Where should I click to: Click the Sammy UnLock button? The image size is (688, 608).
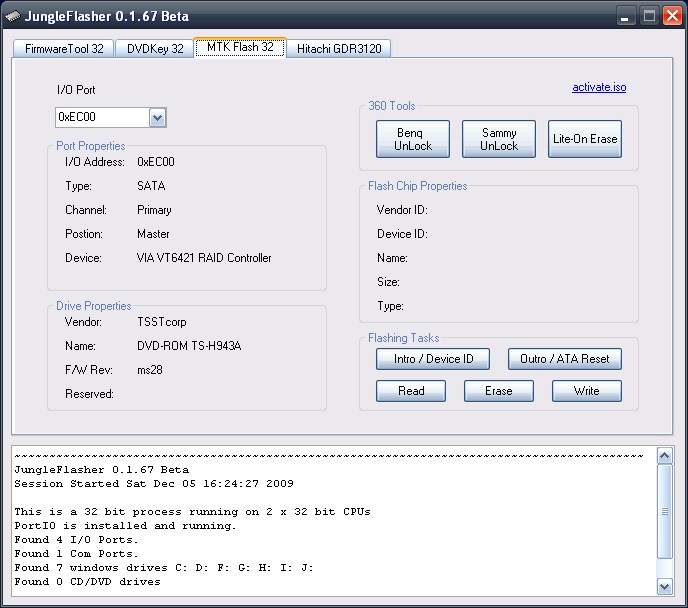coord(498,139)
